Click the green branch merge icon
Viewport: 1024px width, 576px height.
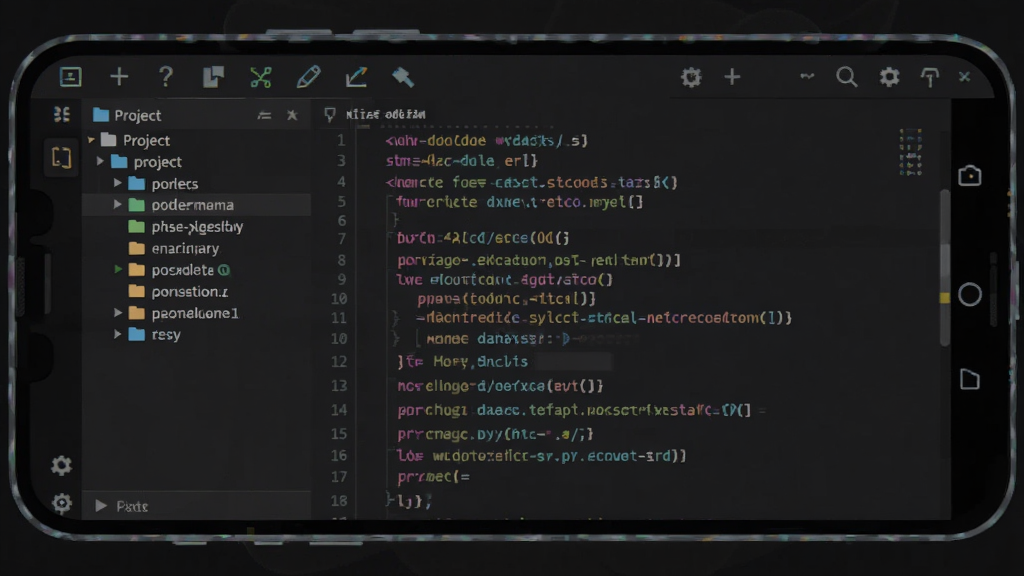coord(261,77)
